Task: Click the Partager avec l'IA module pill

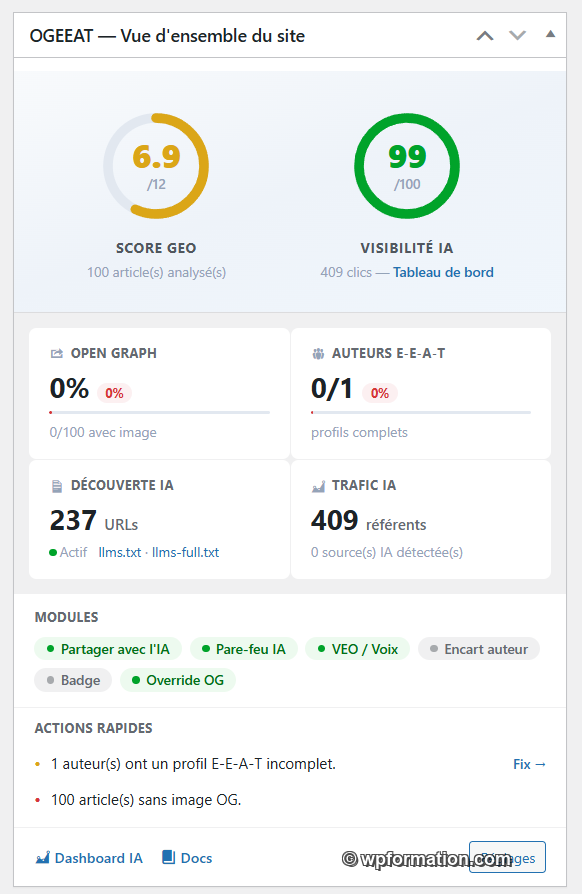Action: 108,649
